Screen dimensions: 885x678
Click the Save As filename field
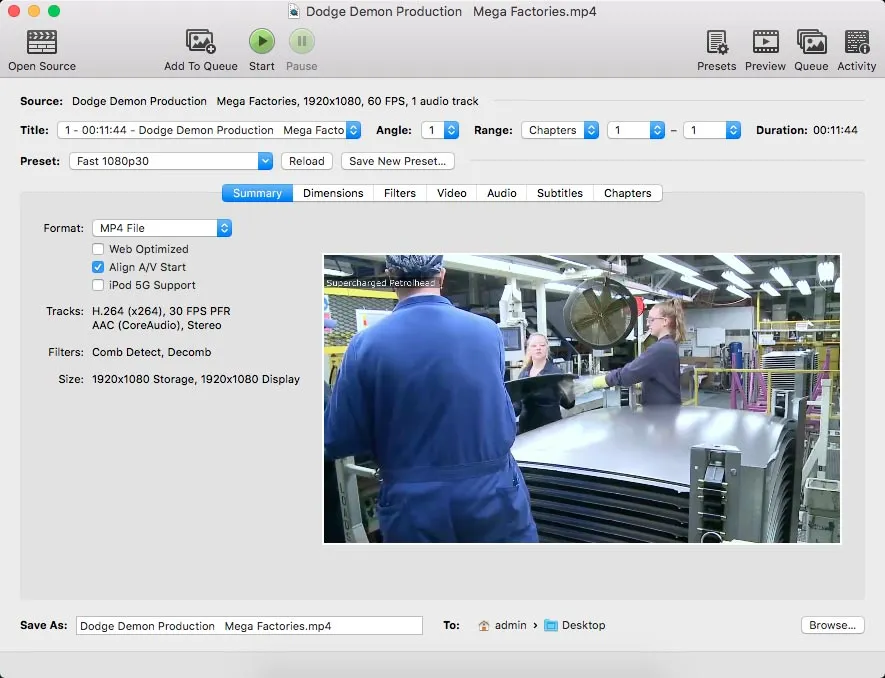(x=250, y=625)
